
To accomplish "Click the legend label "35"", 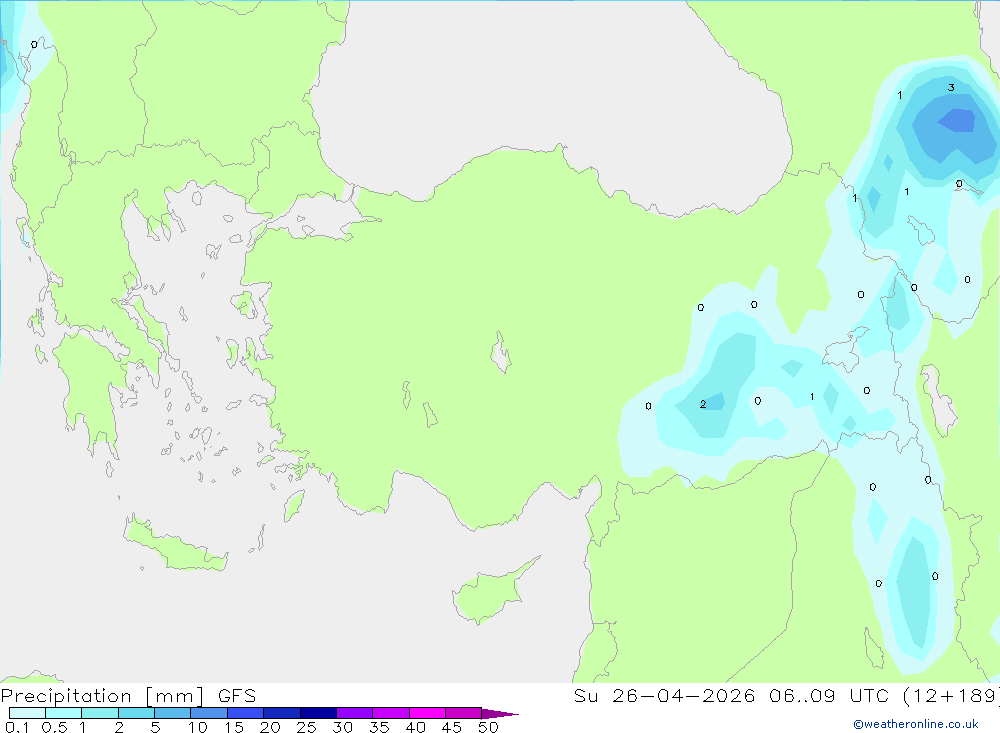I will pos(379,727).
